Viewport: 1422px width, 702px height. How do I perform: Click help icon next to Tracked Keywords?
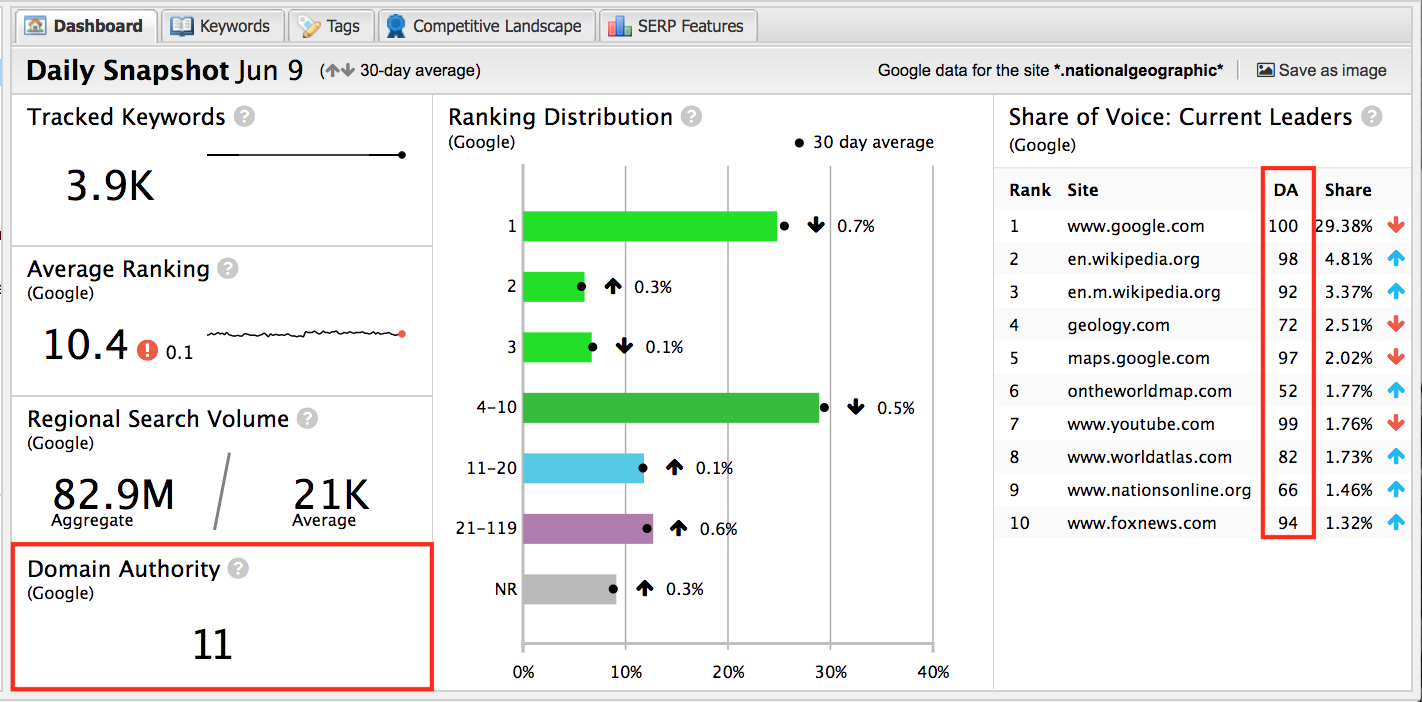click(244, 117)
